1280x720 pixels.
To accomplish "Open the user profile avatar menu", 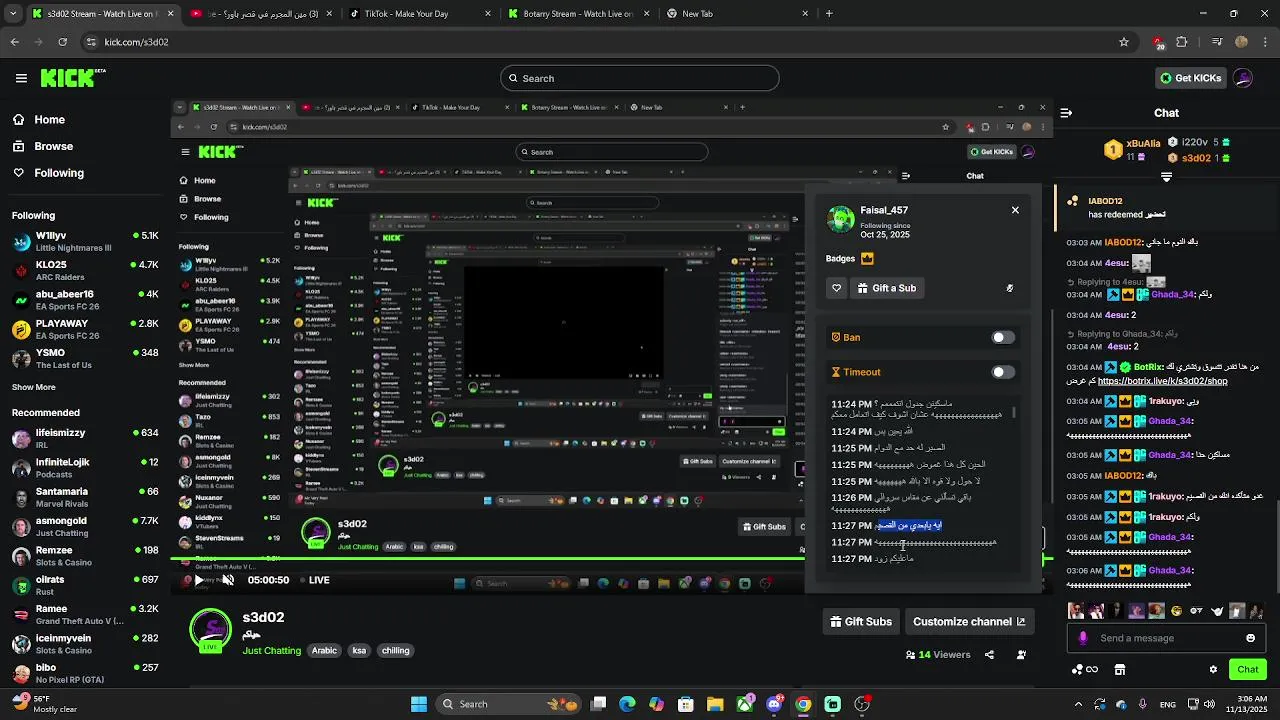I will tap(1243, 78).
